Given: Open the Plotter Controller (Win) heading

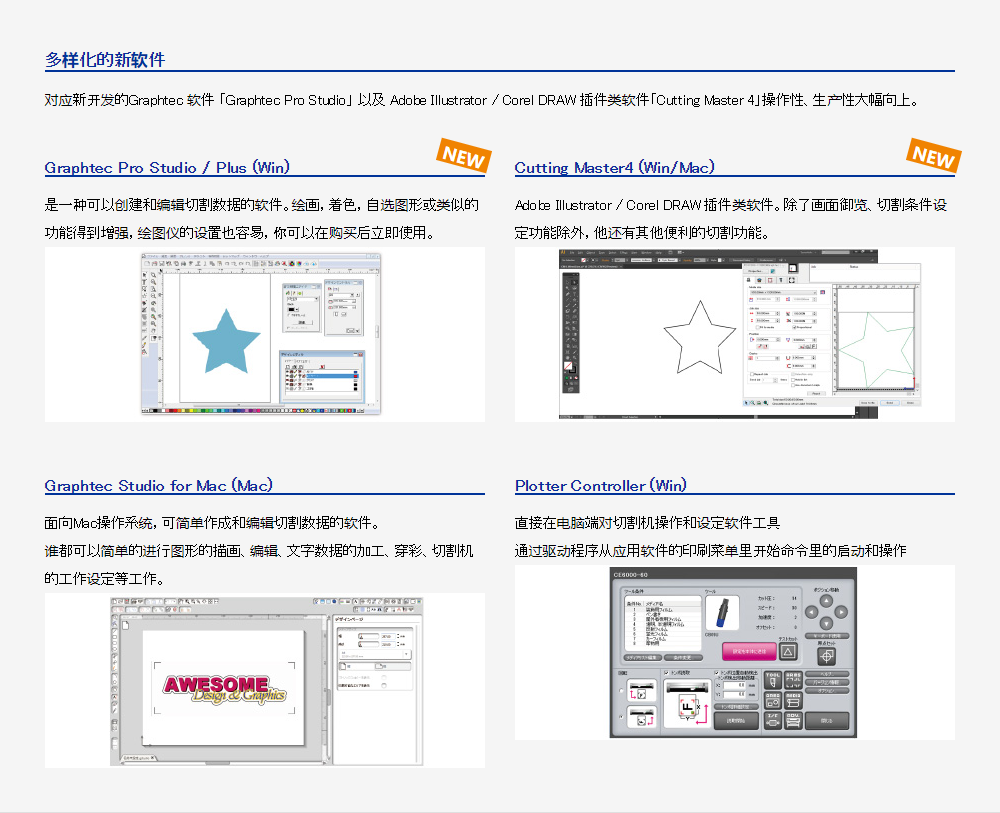Looking at the screenshot, I should pyautogui.click(x=601, y=486).
